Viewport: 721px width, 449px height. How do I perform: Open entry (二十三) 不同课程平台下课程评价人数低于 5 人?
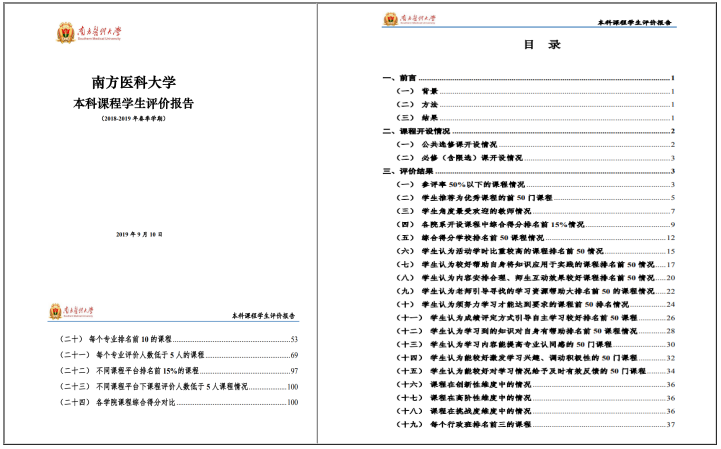point(178,387)
